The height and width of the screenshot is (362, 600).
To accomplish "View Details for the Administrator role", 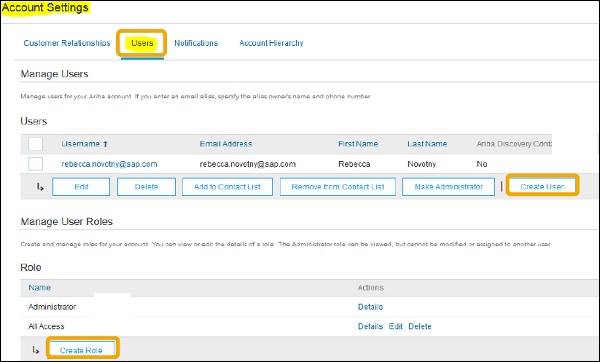I will (370, 307).
